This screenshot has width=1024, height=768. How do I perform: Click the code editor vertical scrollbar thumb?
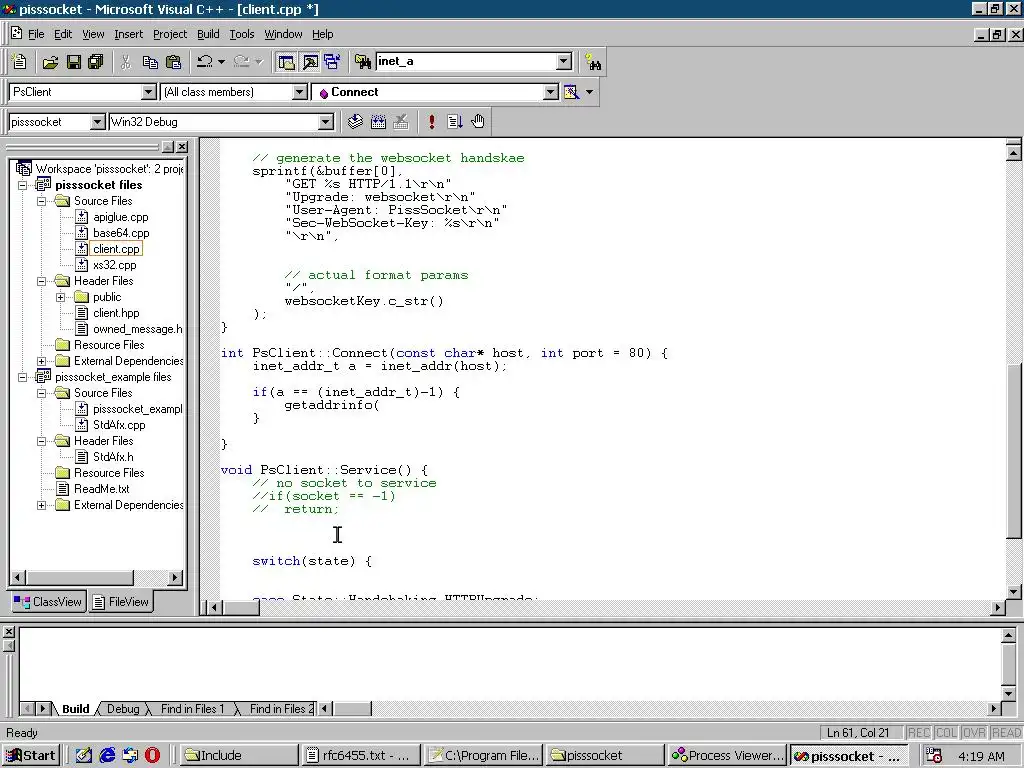(1014, 451)
